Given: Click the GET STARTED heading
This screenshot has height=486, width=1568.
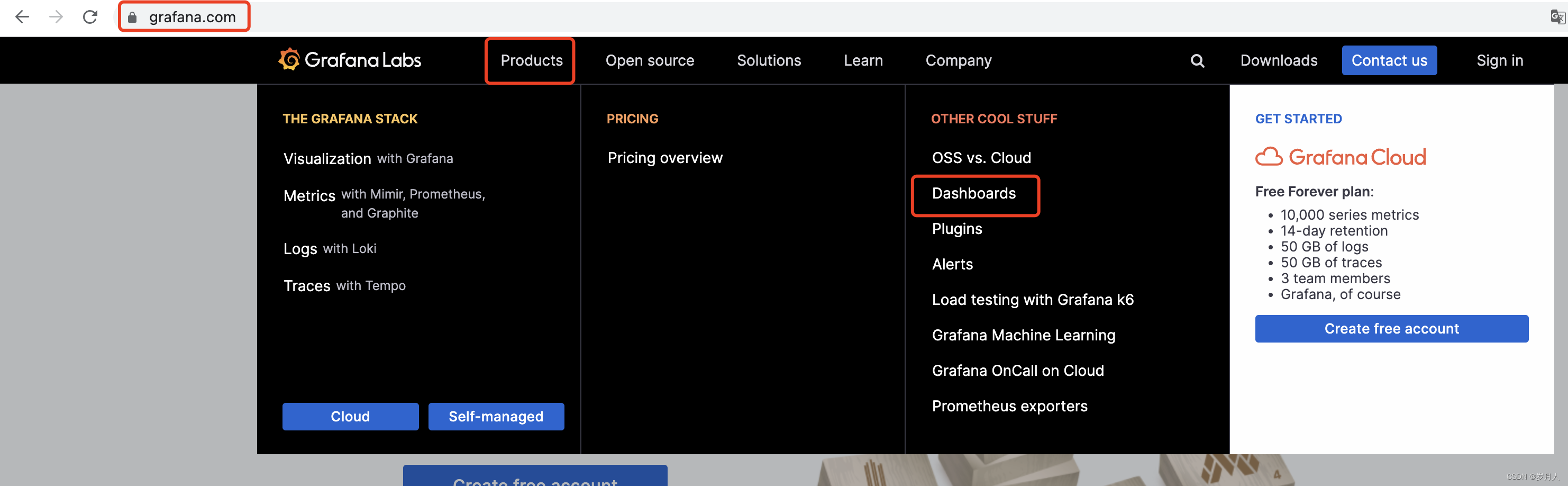Looking at the screenshot, I should click(x=1298, y=119).
